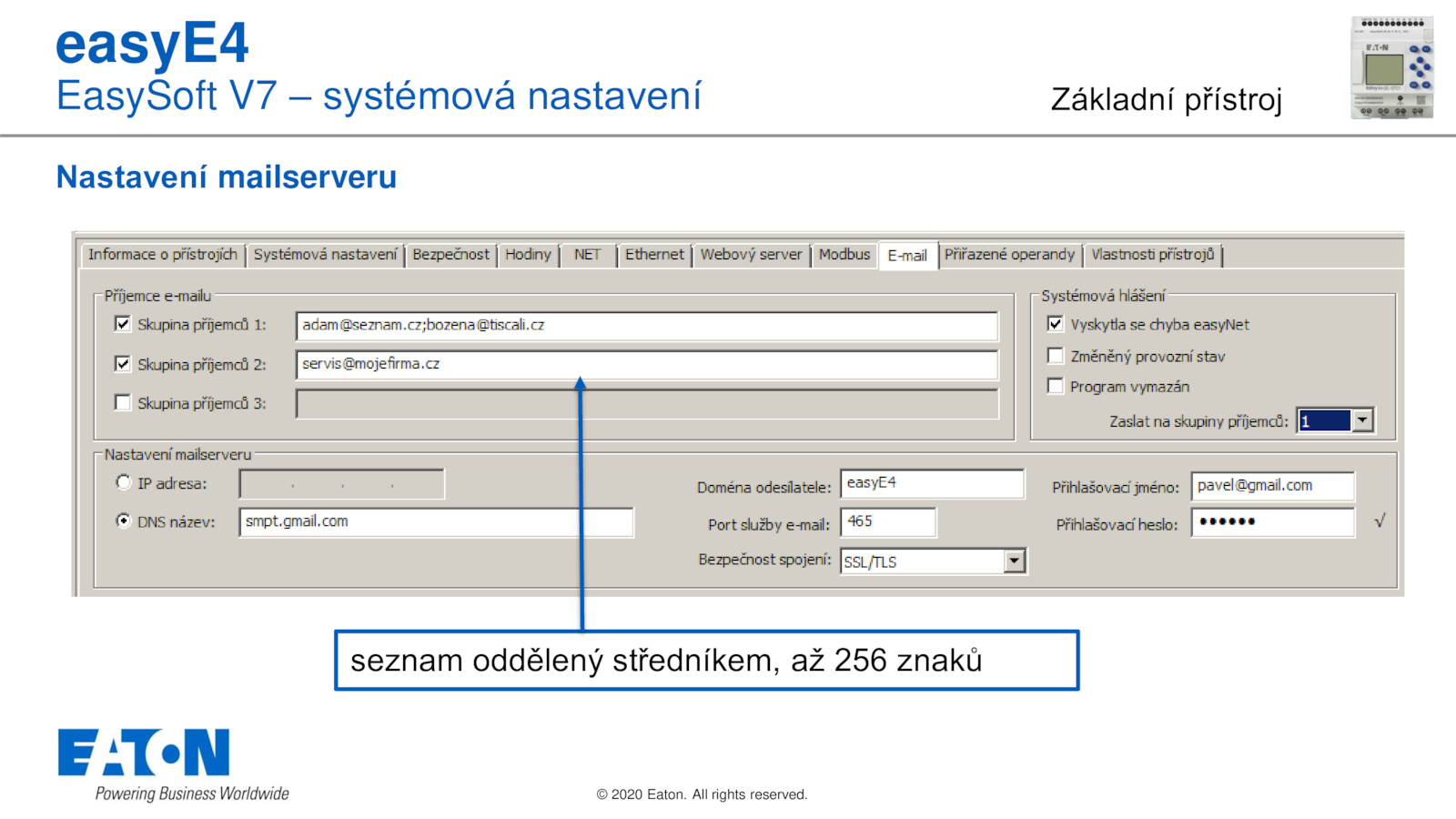Viewport: 1456px width, 819px height.
Task: Open the Webový server tab
Action: (751, 255)
